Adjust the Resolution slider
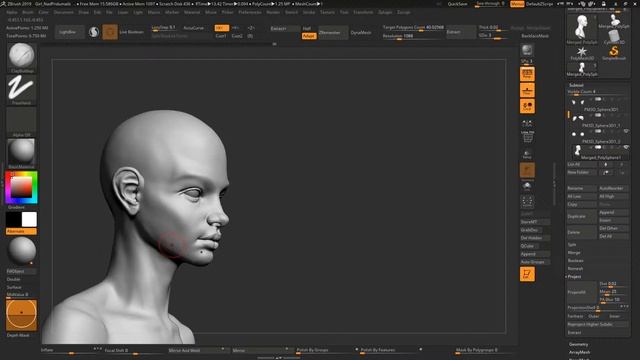The image size is (640, 360). (413, 36)
